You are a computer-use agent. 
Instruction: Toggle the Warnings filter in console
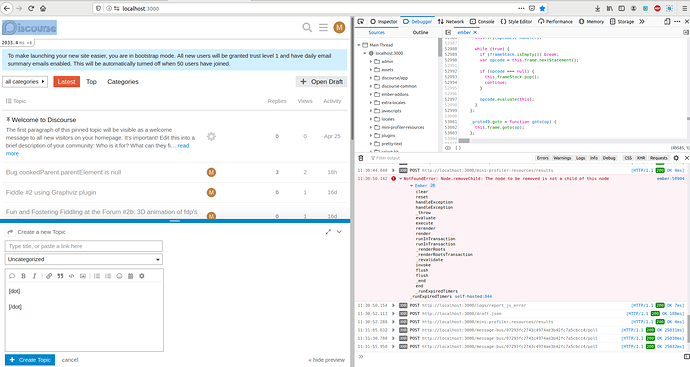(562, 158)
